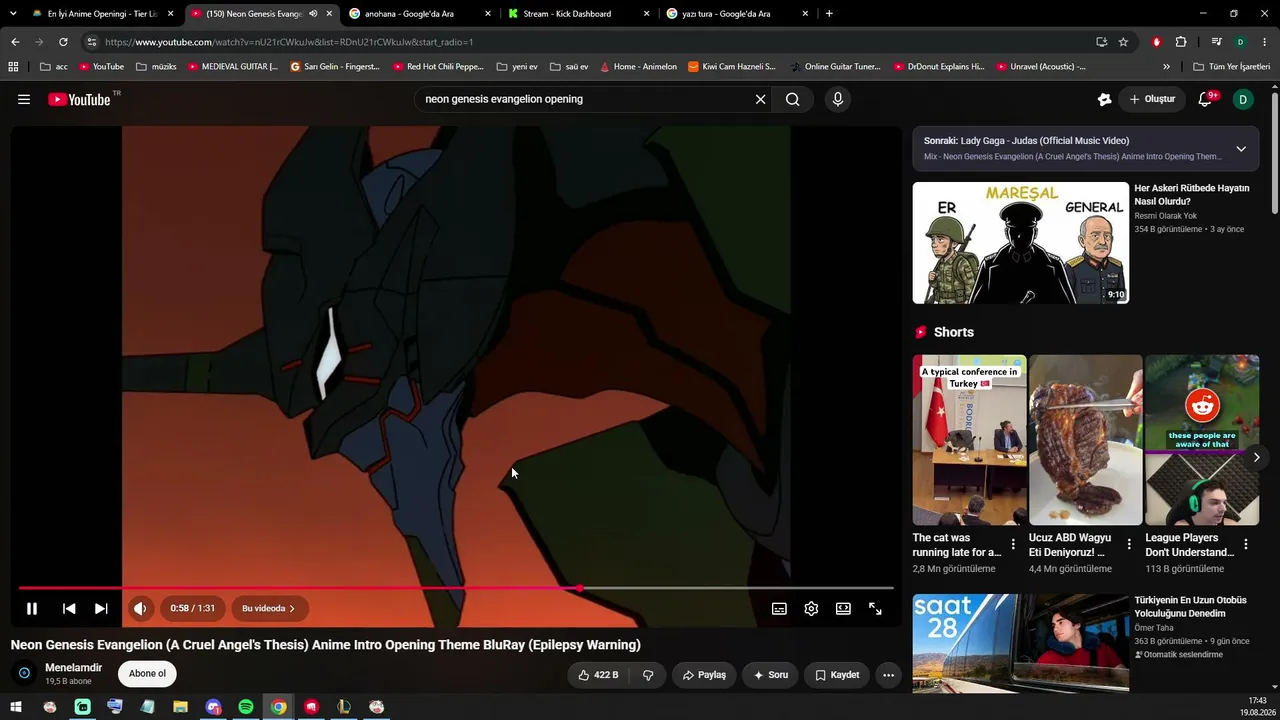Open 'Ucuz ABD Wagyu Eti' short
Image resolution: width=1280 pixels, height=720 pixels.
click(x=1085, y=440)
